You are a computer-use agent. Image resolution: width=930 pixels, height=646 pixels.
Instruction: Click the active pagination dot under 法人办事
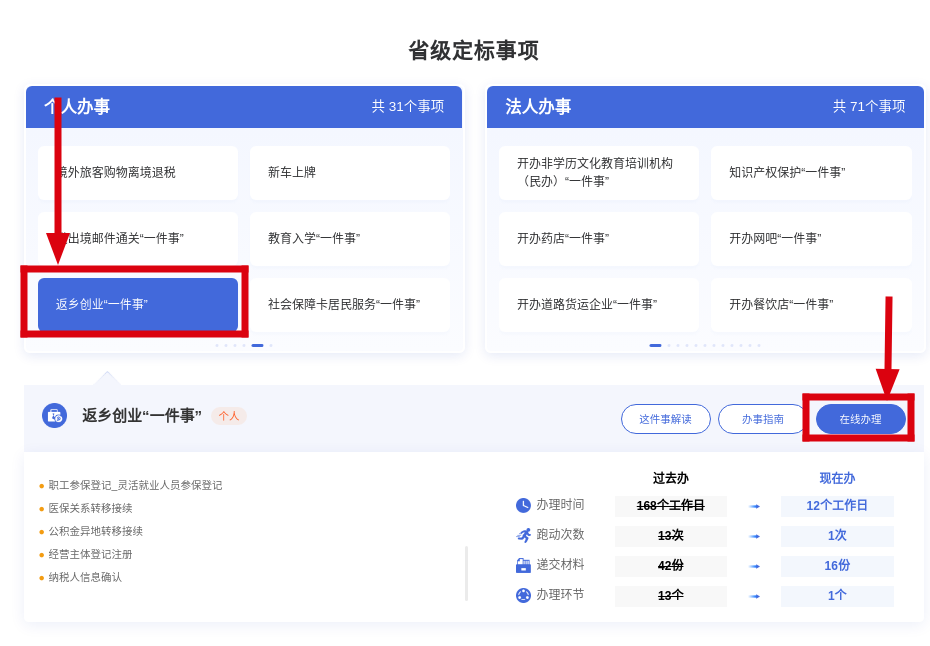tap(655, 345)
